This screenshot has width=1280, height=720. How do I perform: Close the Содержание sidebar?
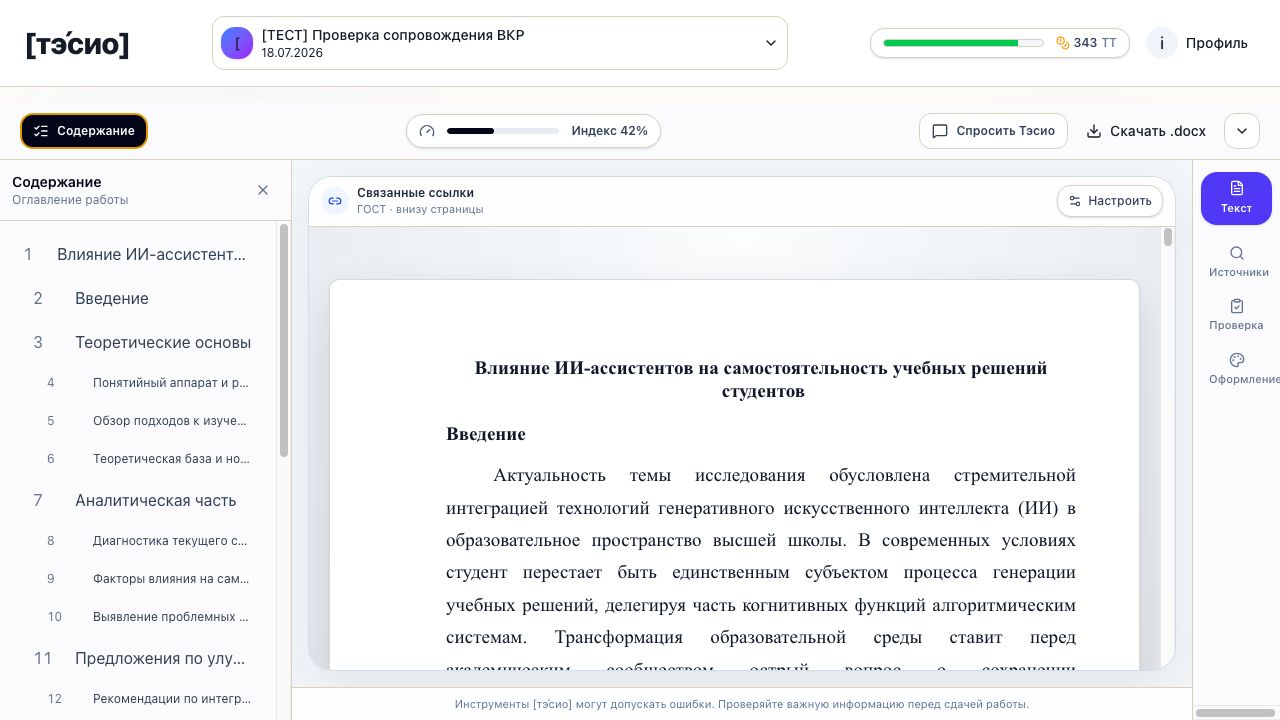[263, 190]
